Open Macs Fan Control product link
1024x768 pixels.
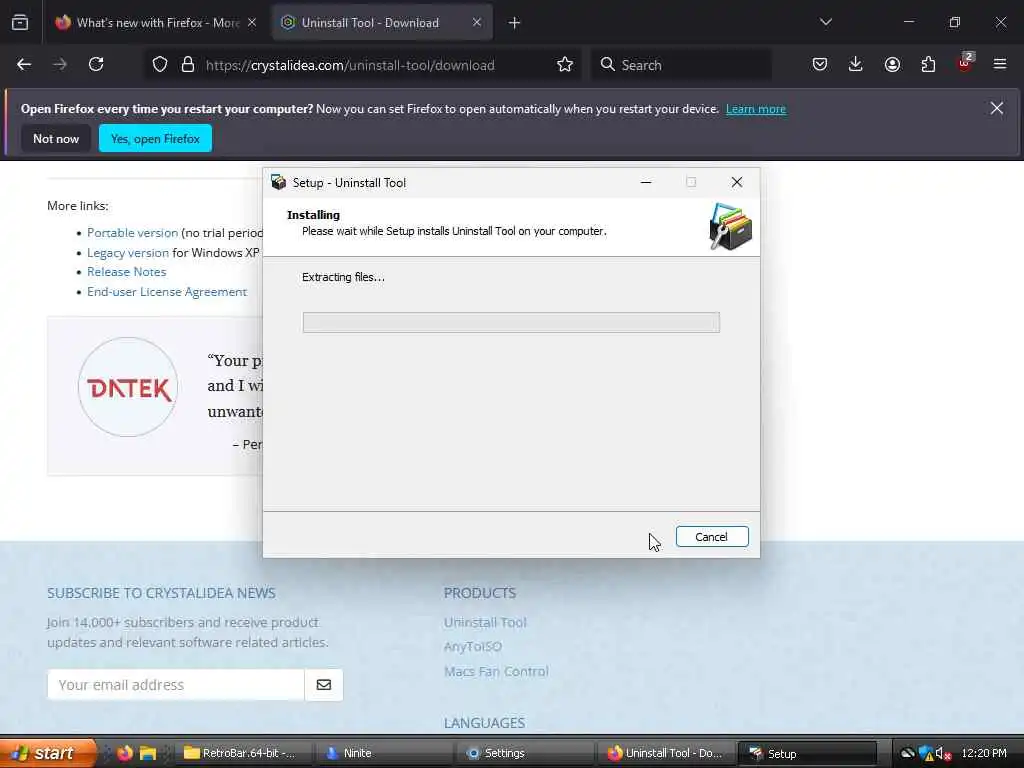[x=496, y=671]
